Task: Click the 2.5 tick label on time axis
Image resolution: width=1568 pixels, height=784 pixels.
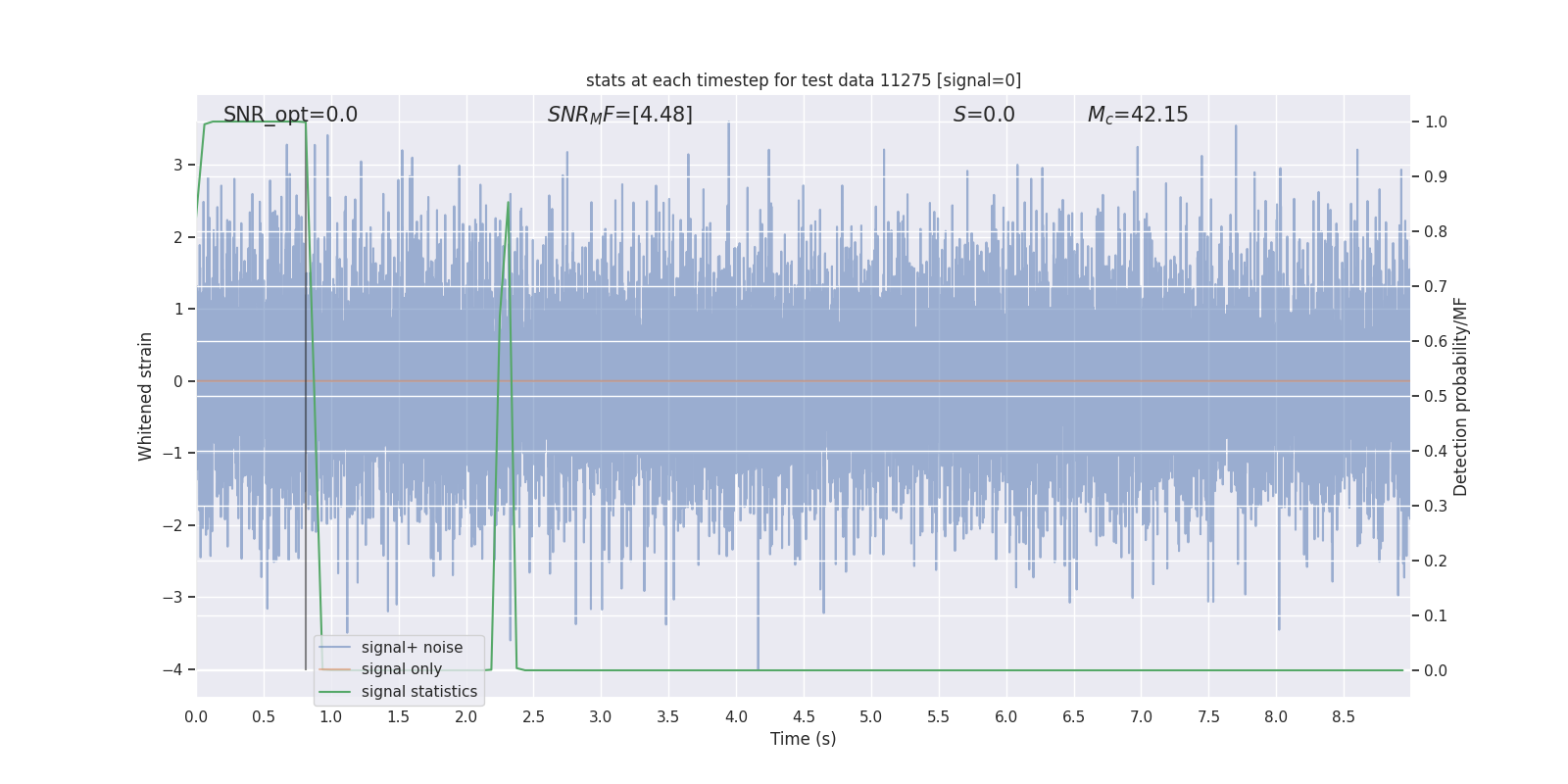Action: pos(533,717)
